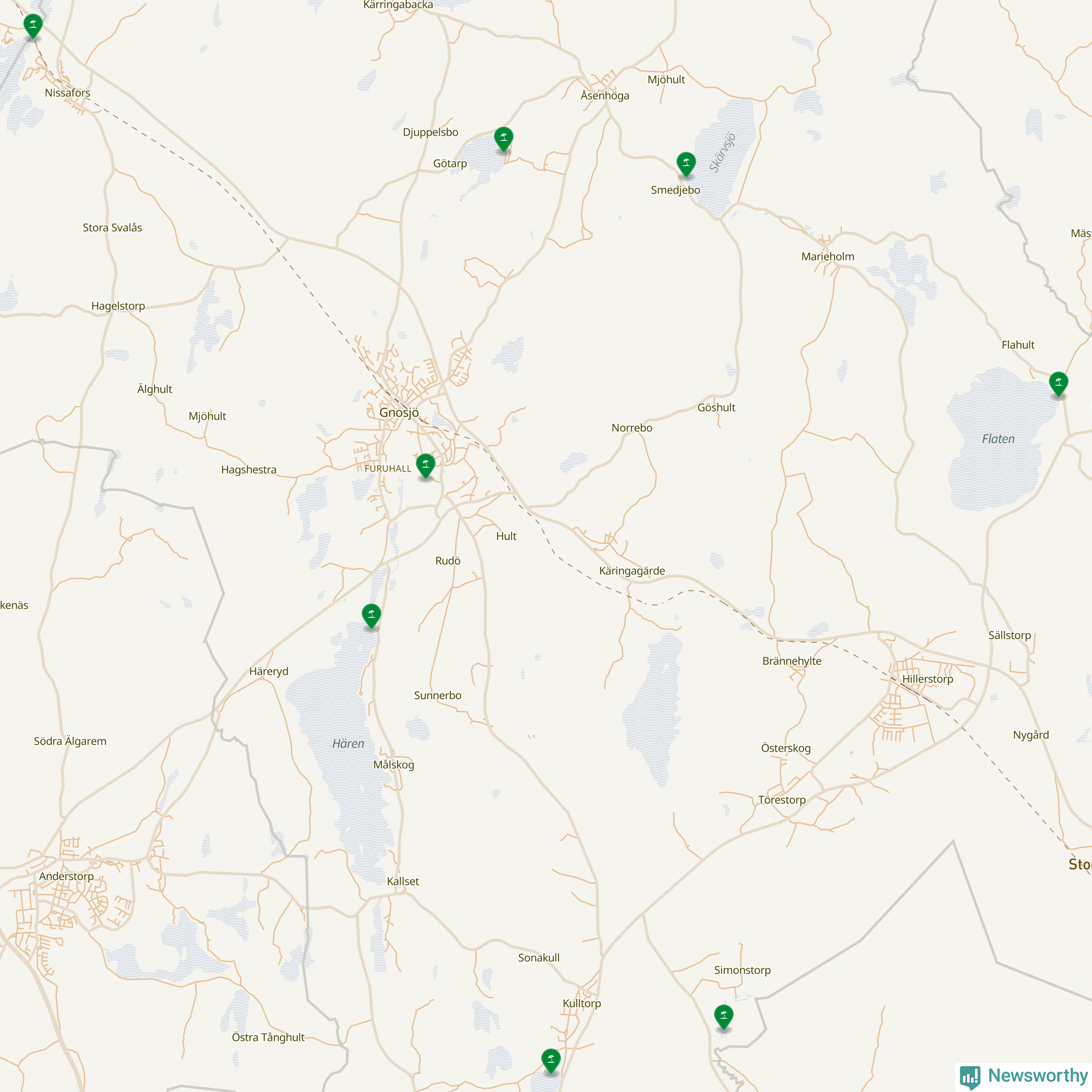1092x1092 pixels.
Task: Click the Rudö label
Action: coord(447,561)
